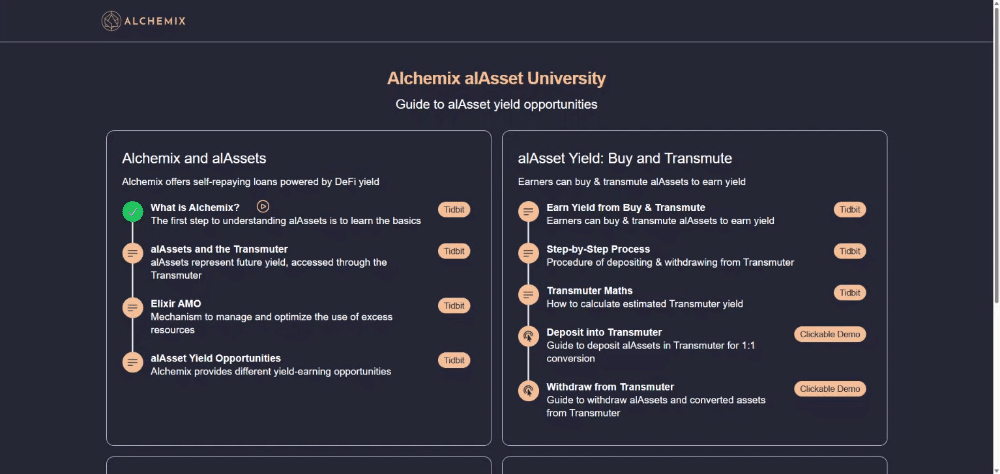Click the Tidbit badge for Elixir AMO
1000x474 pixels.
(454, 306)
